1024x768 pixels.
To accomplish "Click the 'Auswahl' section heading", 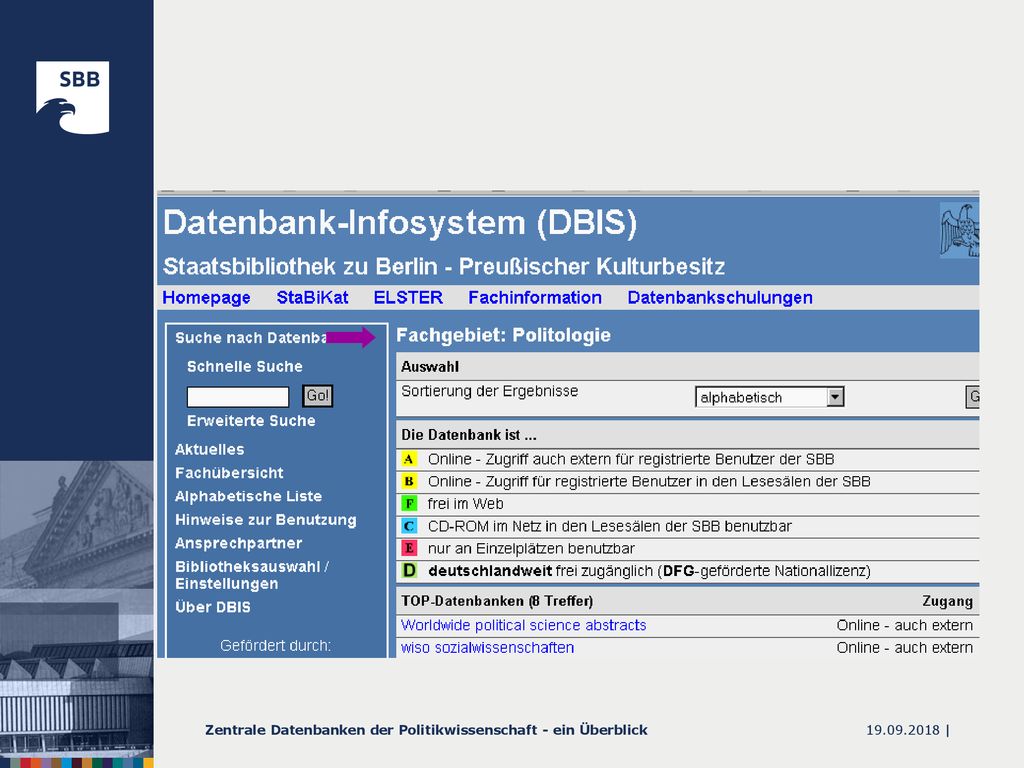I will pyautogui.click(x=430, y=367).
